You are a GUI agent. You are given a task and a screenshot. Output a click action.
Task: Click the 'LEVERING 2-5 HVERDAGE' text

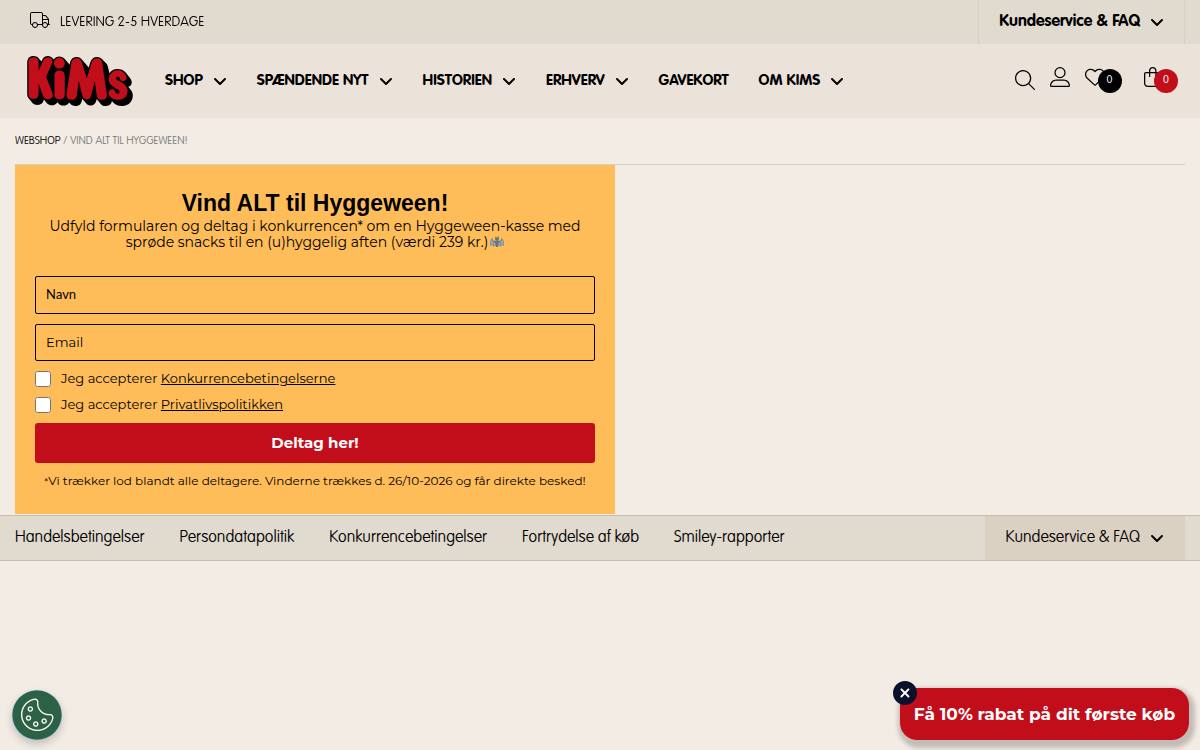pyautogui.click(x=132, y=21)
